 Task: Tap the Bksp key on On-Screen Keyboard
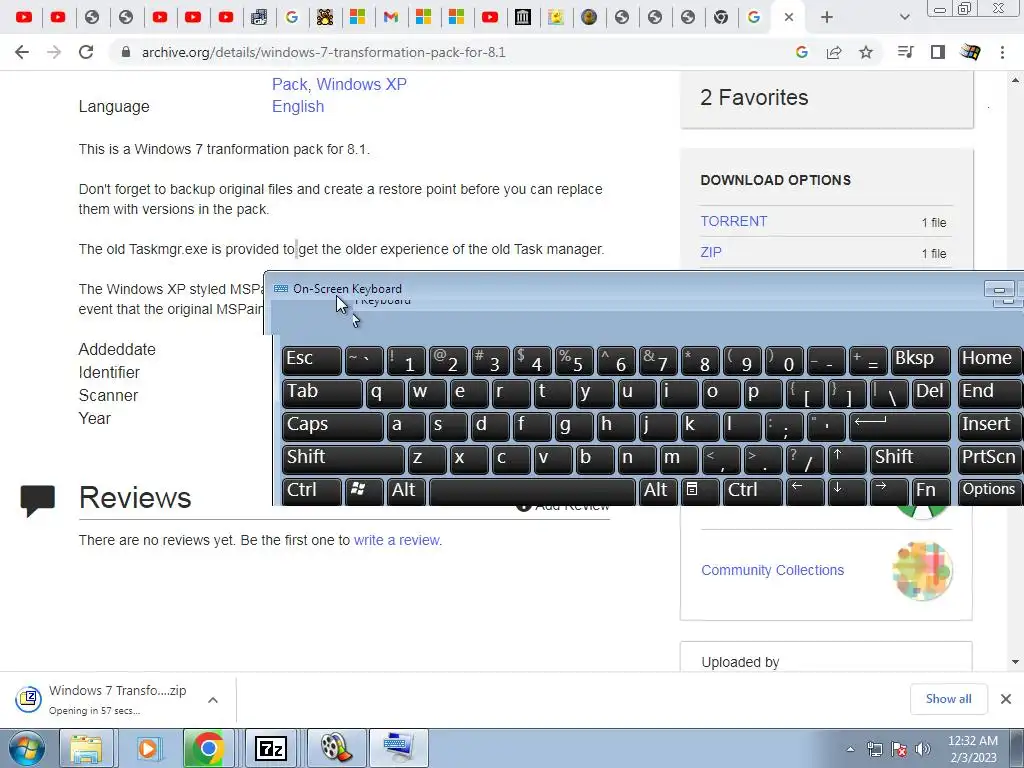click(x=920, y=360)
